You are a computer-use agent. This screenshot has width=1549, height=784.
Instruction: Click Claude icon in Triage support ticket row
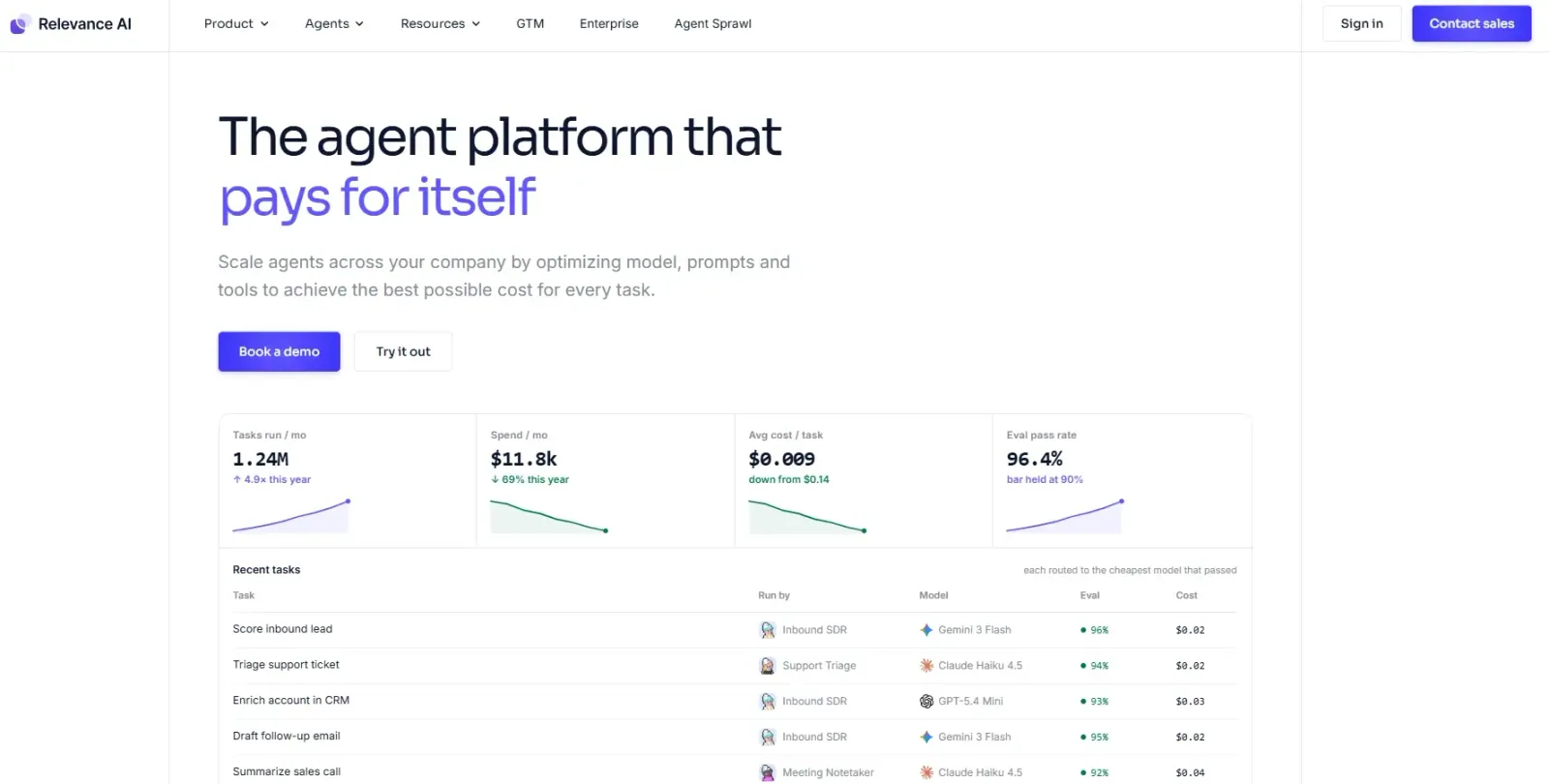(x=926, y=666)
